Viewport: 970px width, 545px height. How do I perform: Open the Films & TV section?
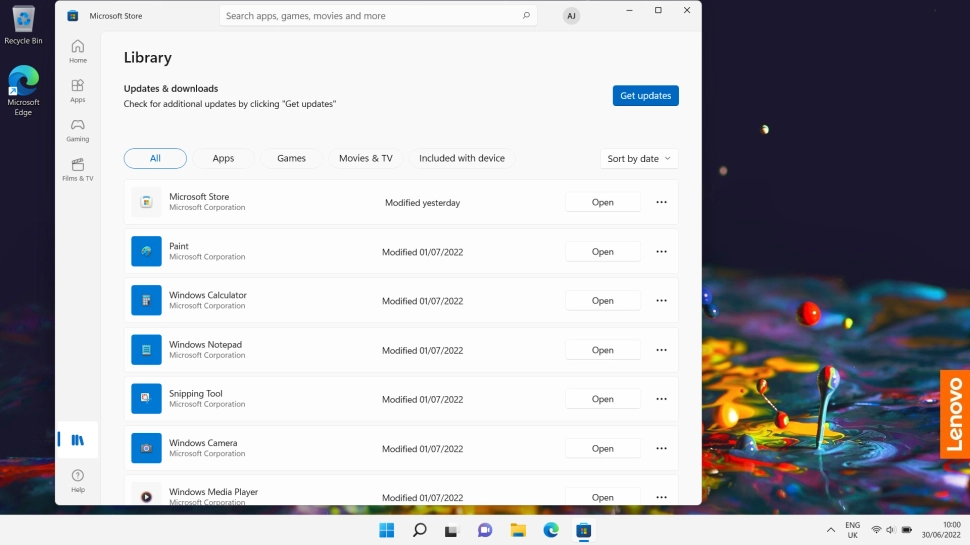tap(78, 170)
